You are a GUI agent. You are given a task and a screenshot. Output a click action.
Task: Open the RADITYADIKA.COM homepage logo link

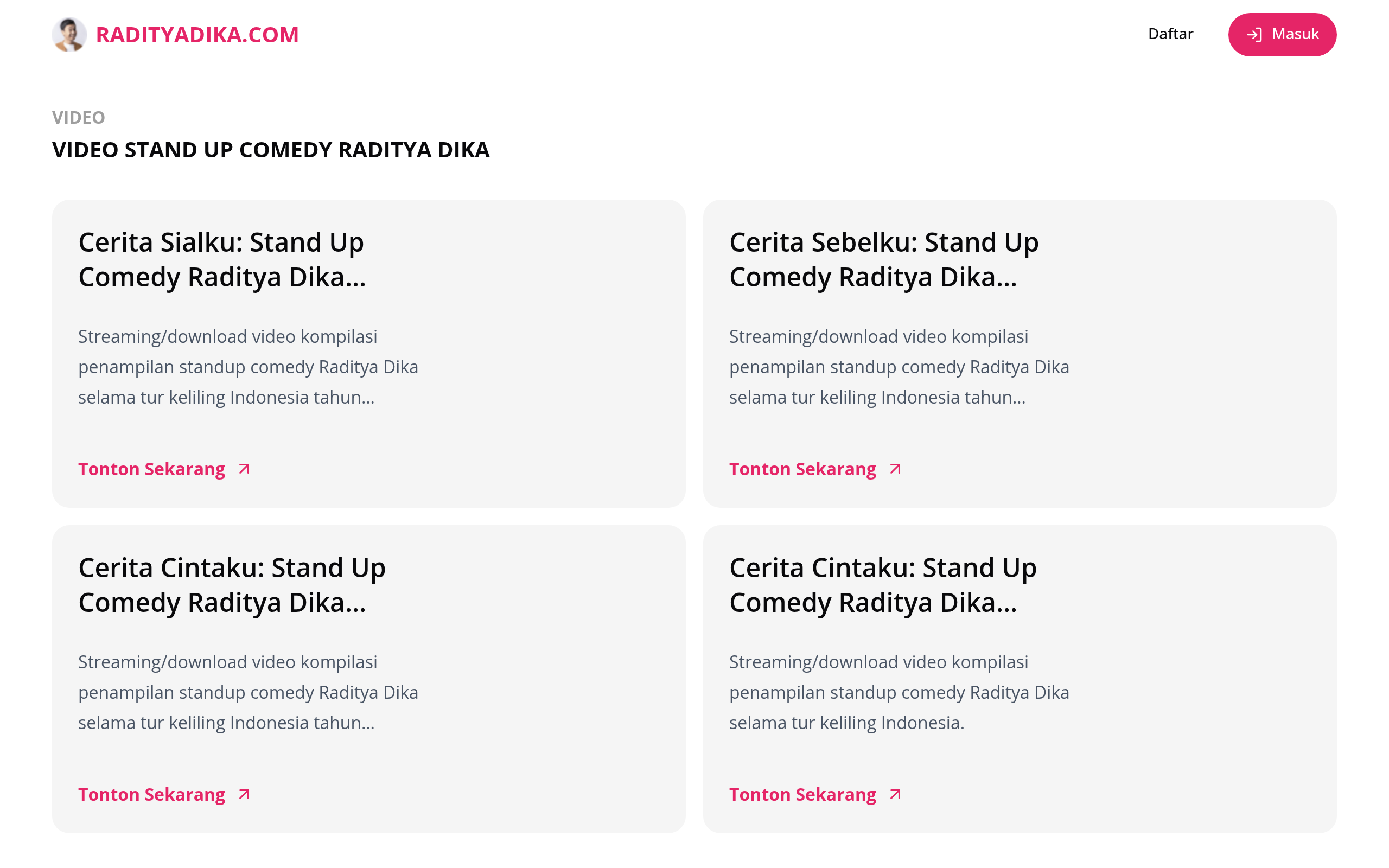click(197, 34)
